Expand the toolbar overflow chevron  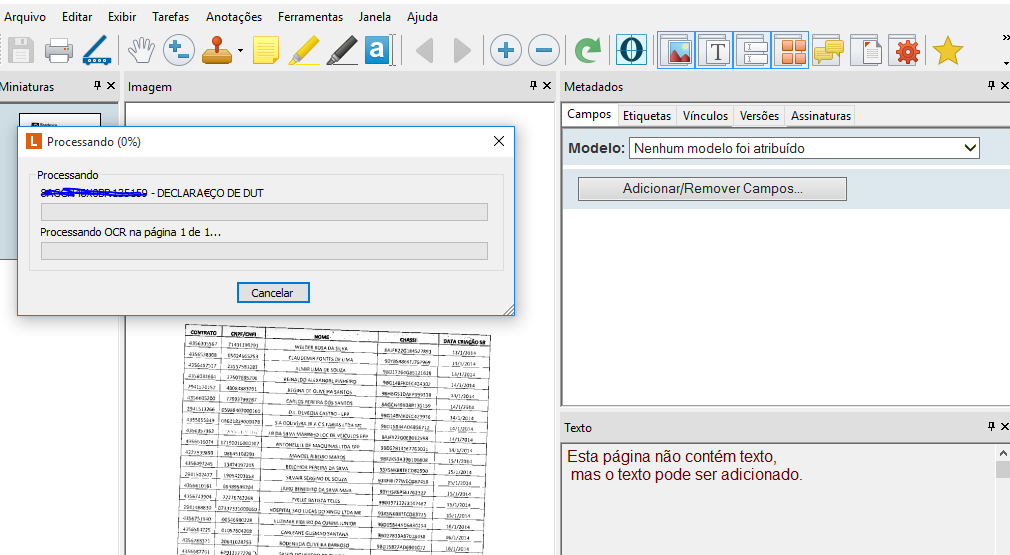coord(1004,38)
